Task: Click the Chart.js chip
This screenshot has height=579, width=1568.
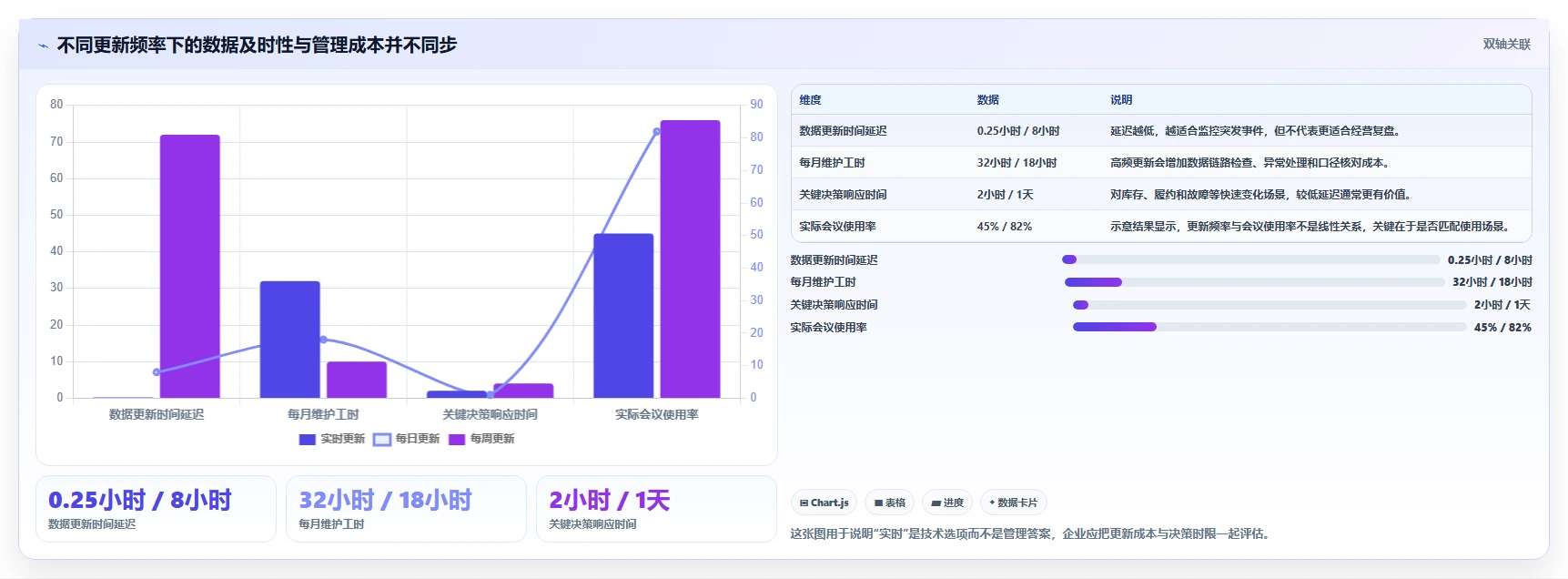Action: click(824, 503)
